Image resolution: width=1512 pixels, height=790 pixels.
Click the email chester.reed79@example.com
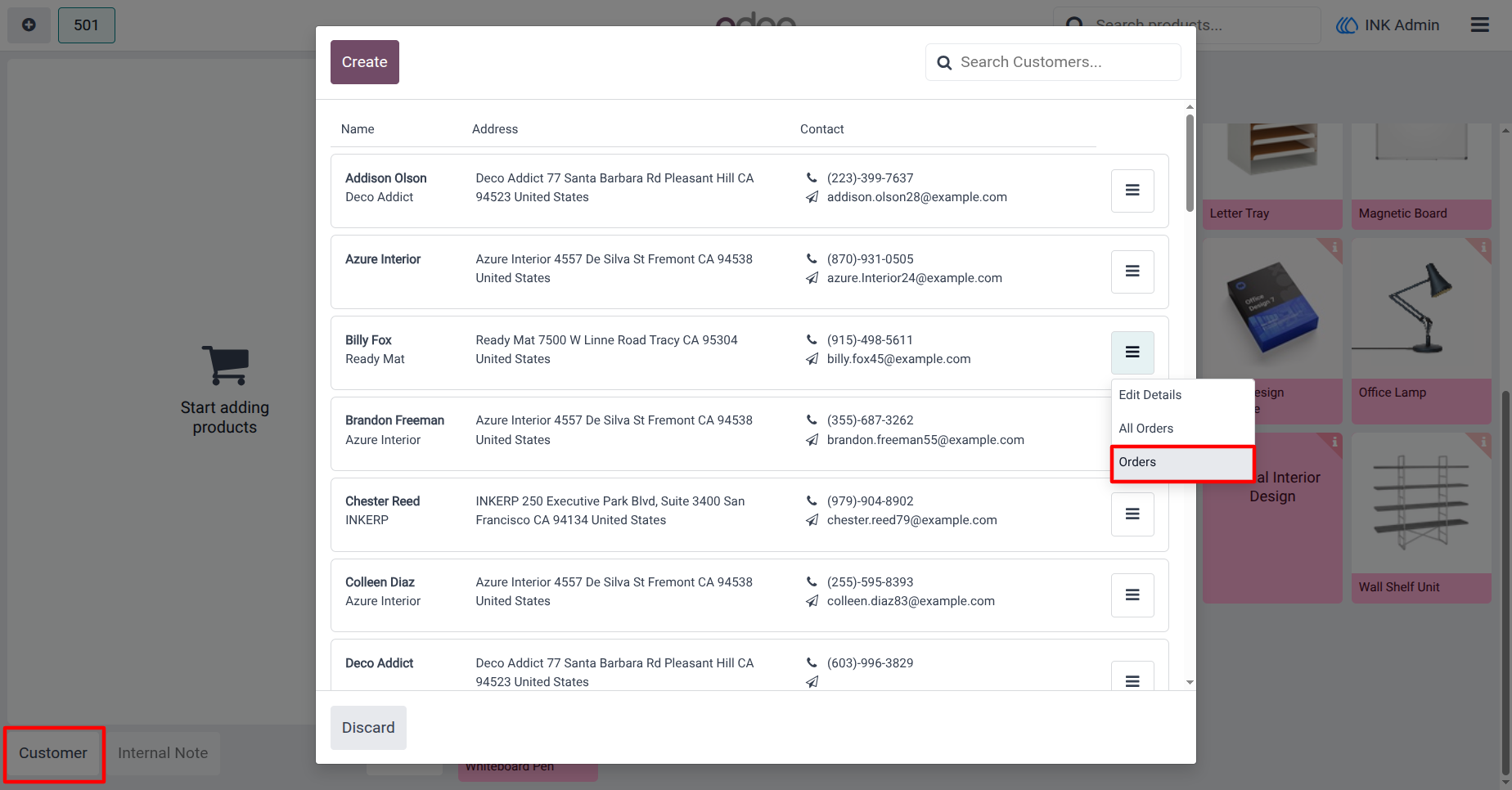coord(911,520)
